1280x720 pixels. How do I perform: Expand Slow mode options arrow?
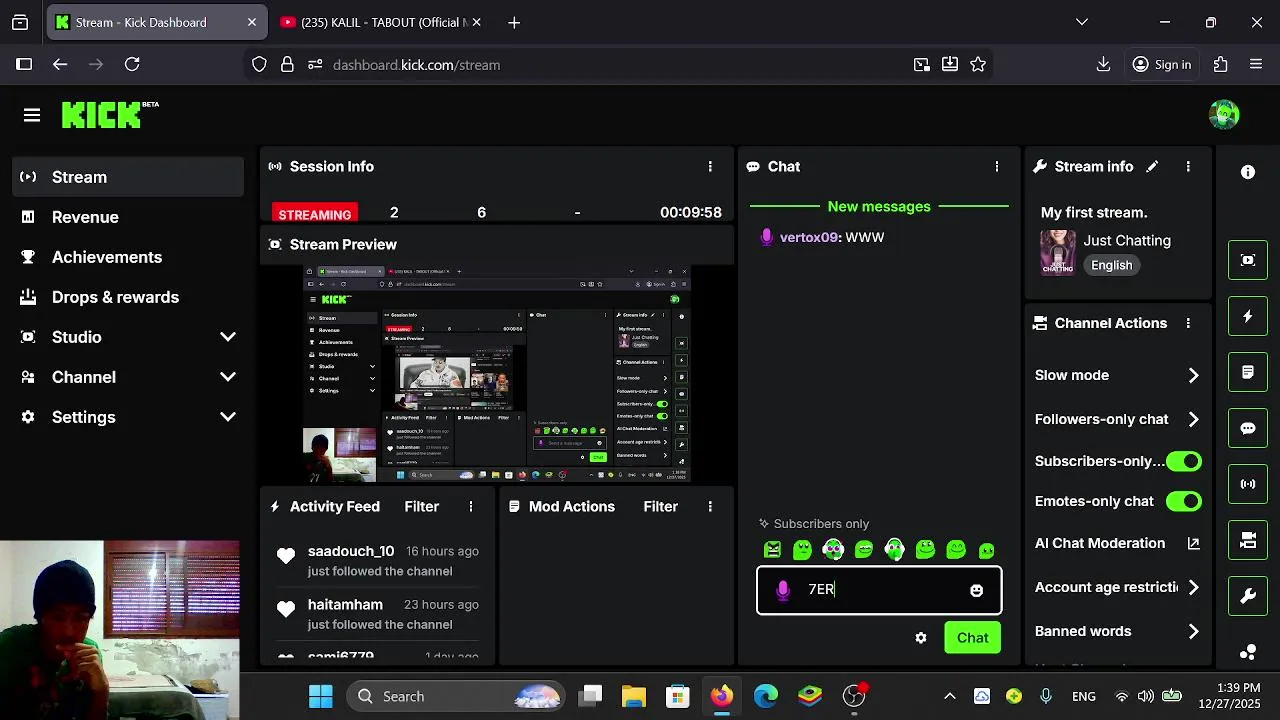pyautogui.click(x=1193, y=375)
